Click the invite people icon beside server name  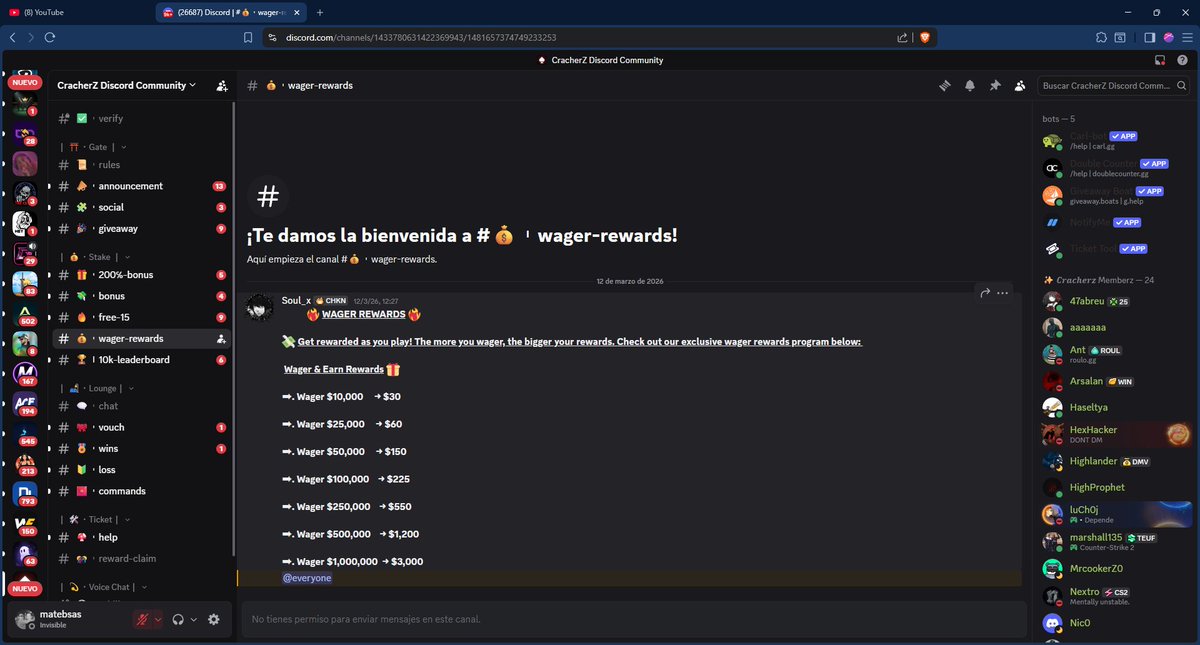tap(221, 86)
